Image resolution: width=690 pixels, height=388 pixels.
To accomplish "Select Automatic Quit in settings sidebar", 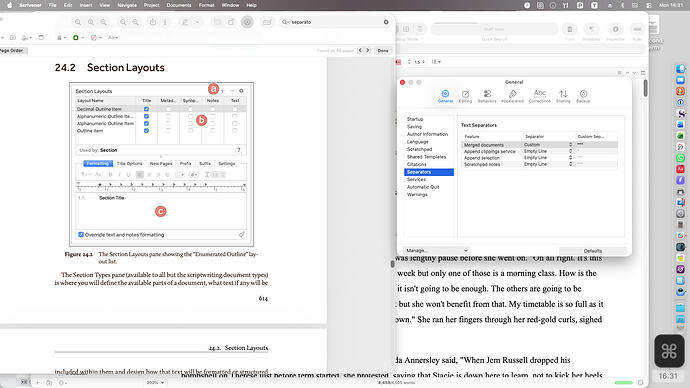I will pos(423,187).
